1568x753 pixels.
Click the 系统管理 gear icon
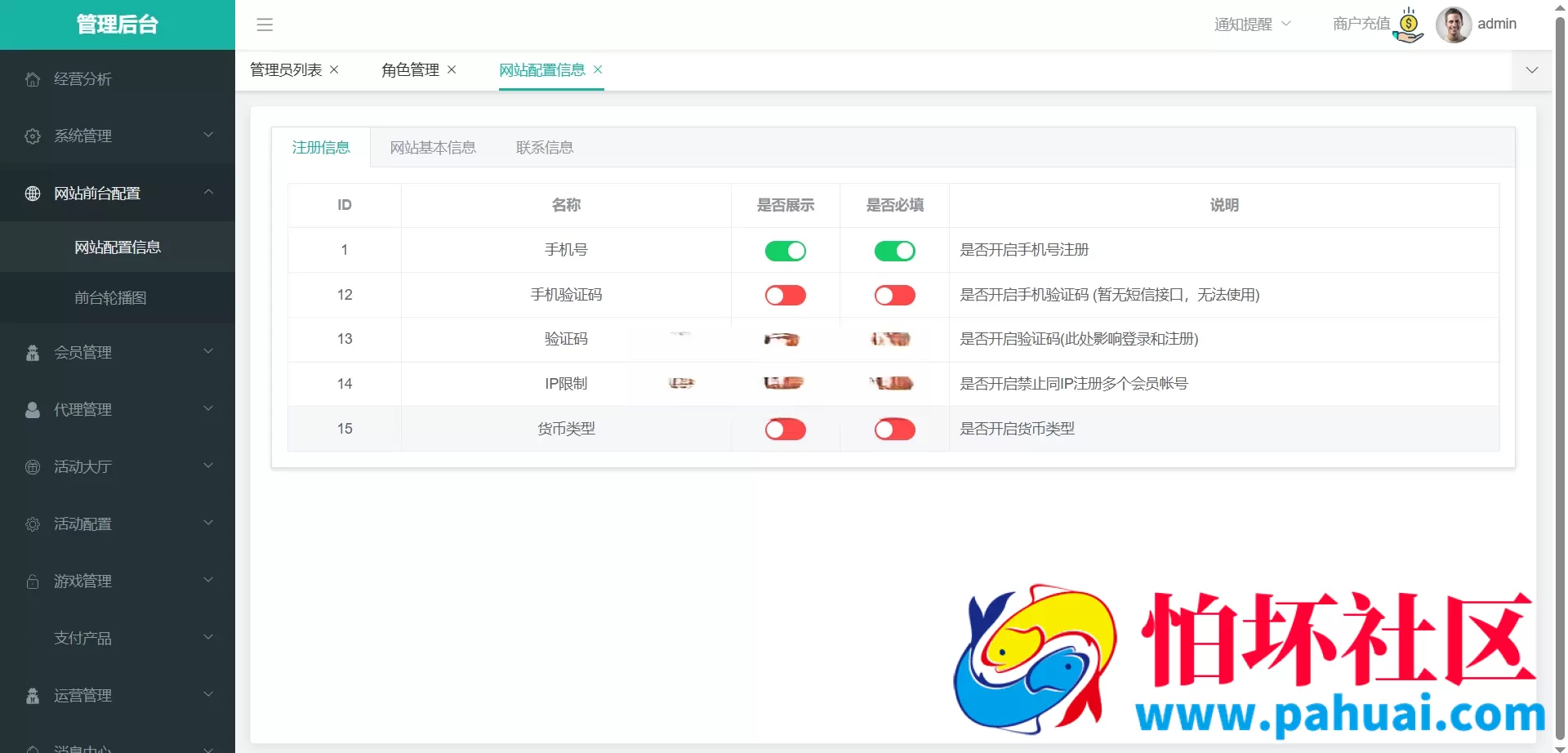click(33, 136)
